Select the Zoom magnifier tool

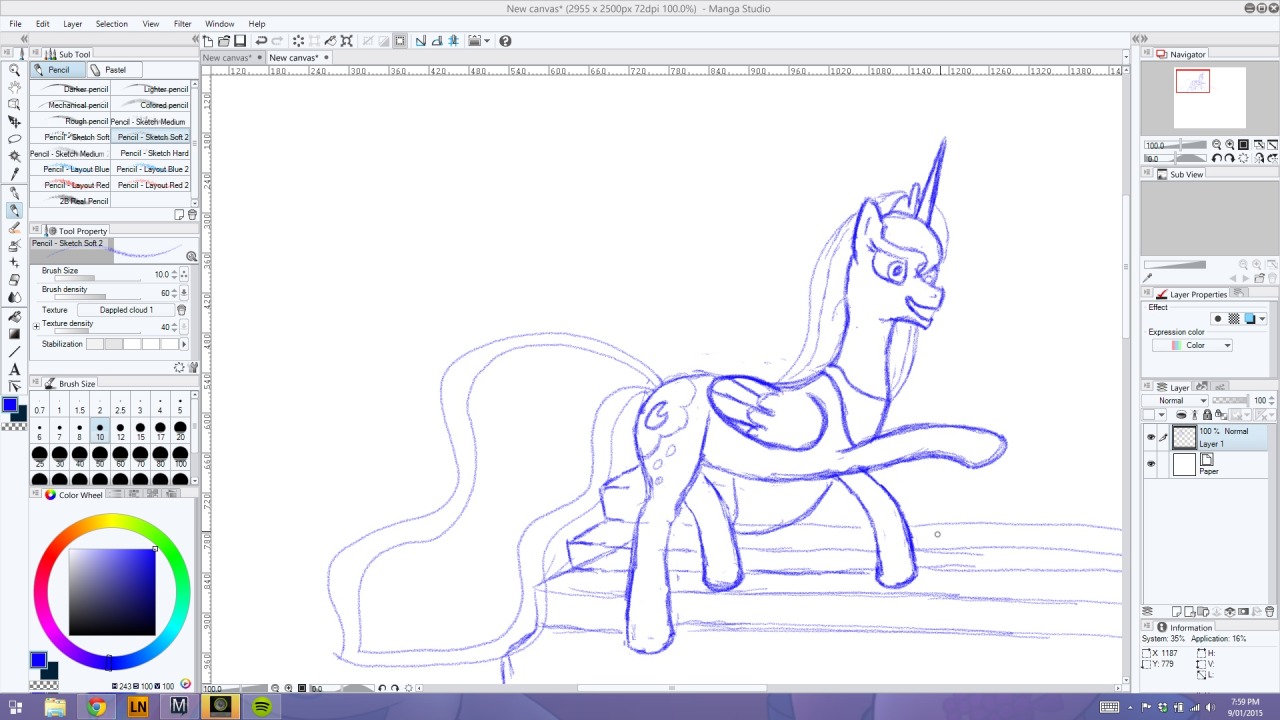(x=14, y=70)
